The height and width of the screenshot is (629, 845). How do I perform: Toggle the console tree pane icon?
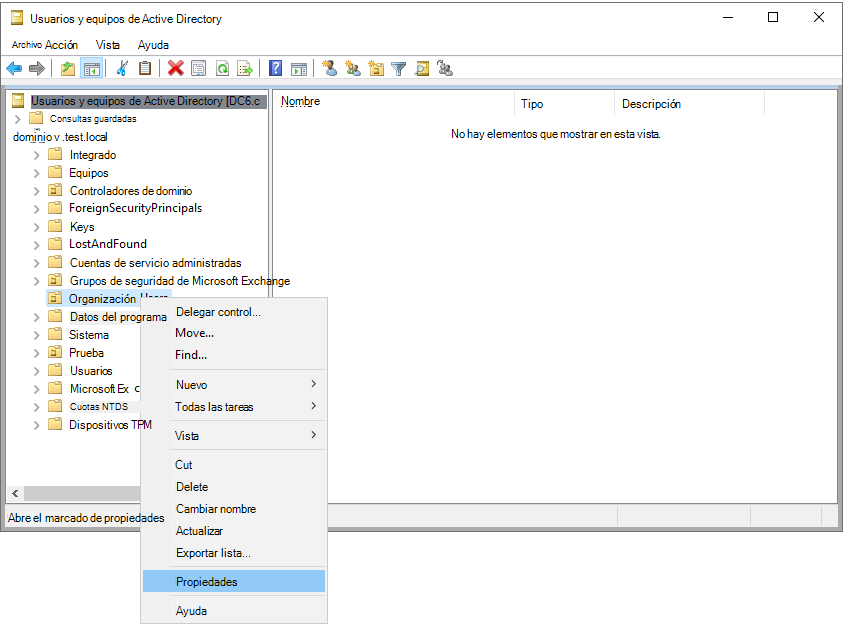click(92, 68)
